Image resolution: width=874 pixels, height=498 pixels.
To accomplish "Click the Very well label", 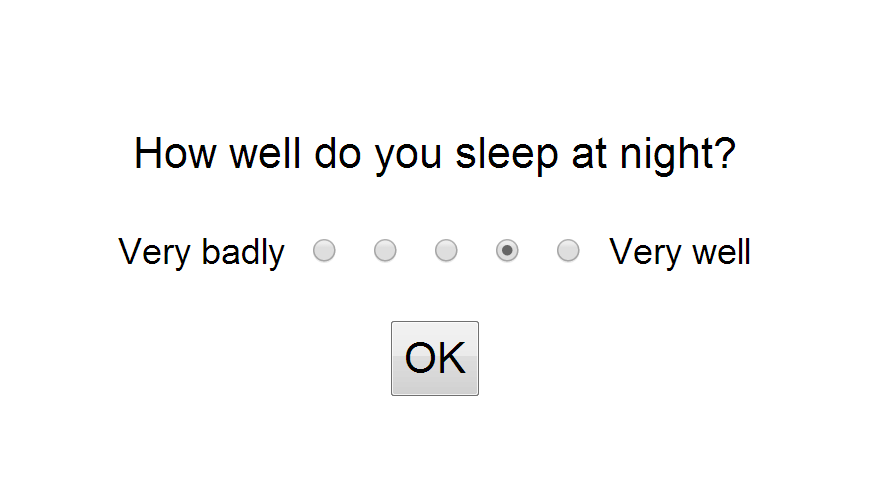I will [680, 252].
